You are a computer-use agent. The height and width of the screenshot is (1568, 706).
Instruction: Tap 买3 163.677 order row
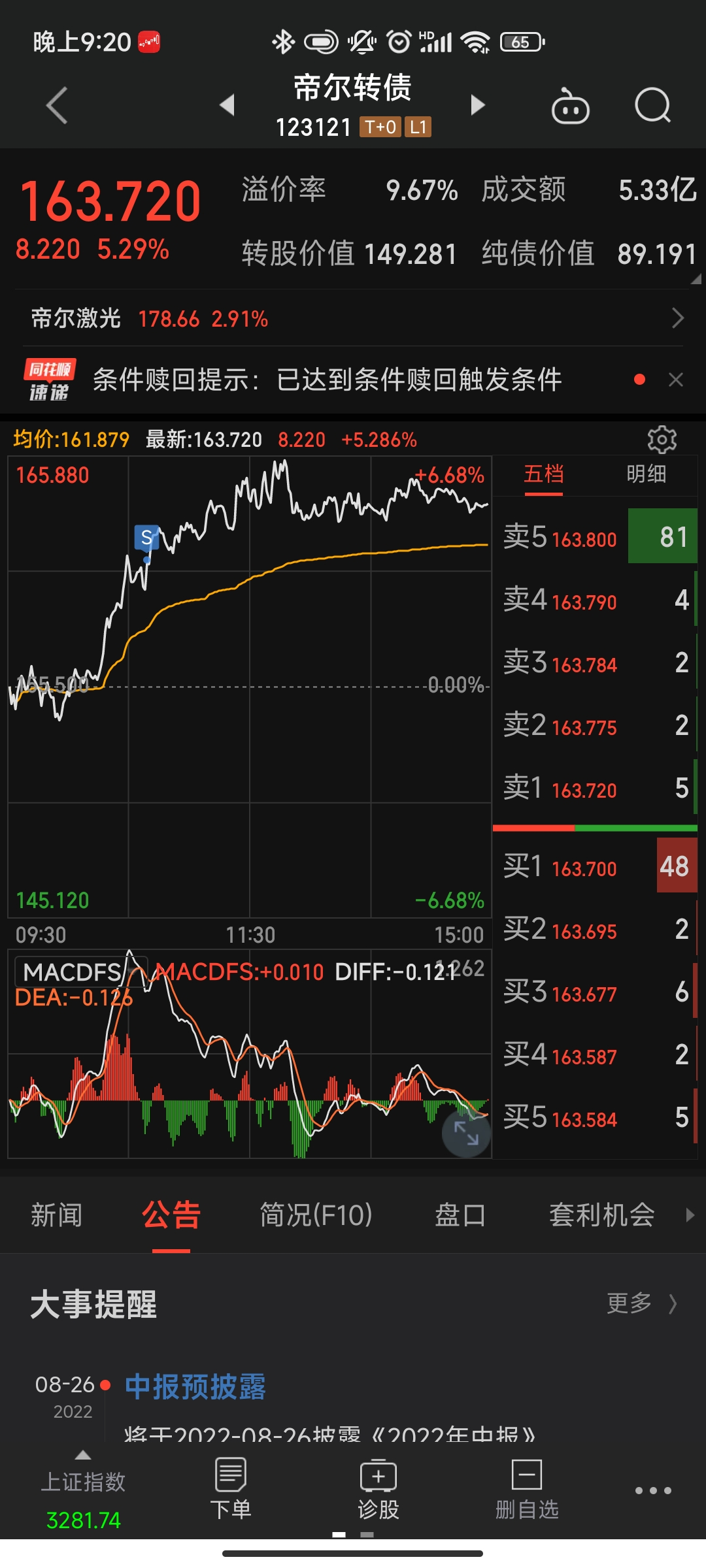596,992
